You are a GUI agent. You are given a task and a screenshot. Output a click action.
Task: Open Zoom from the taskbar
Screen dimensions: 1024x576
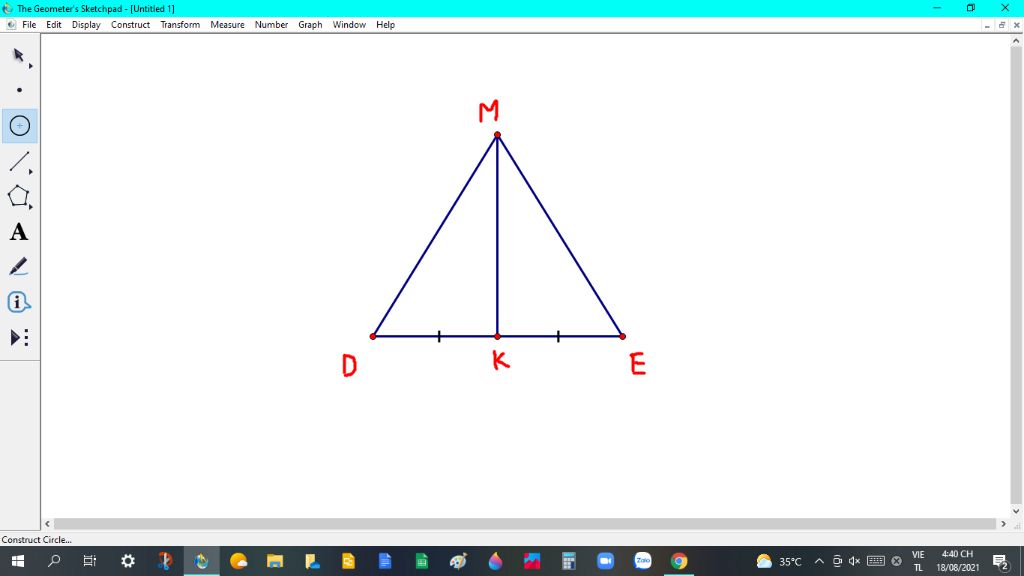coord(605,561)
